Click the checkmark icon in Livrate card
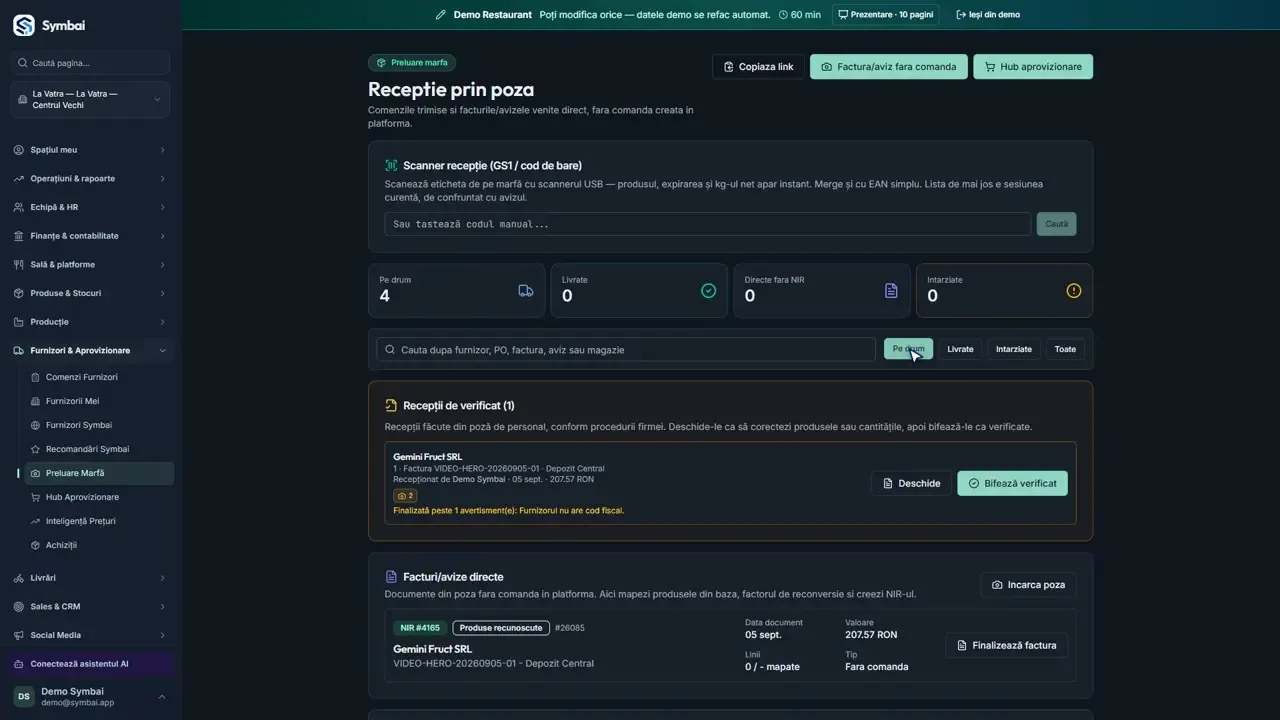The image size is (1280, 720). 709,291
